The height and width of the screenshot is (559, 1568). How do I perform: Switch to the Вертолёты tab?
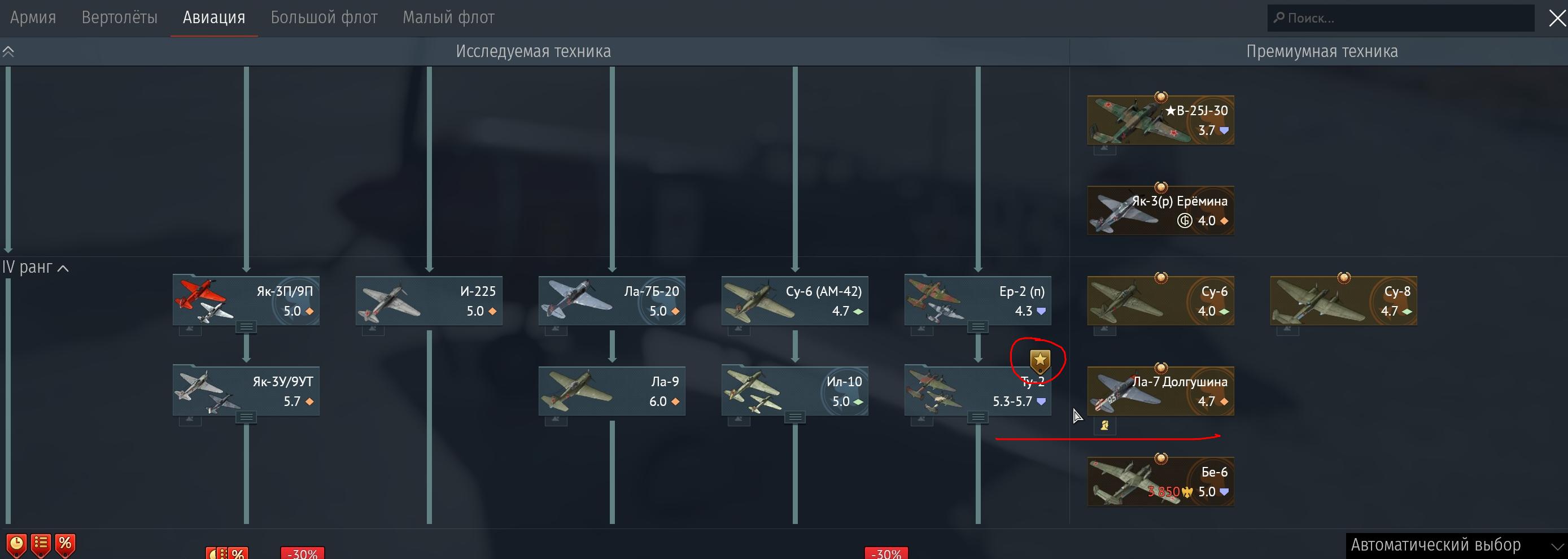[119, 18]
